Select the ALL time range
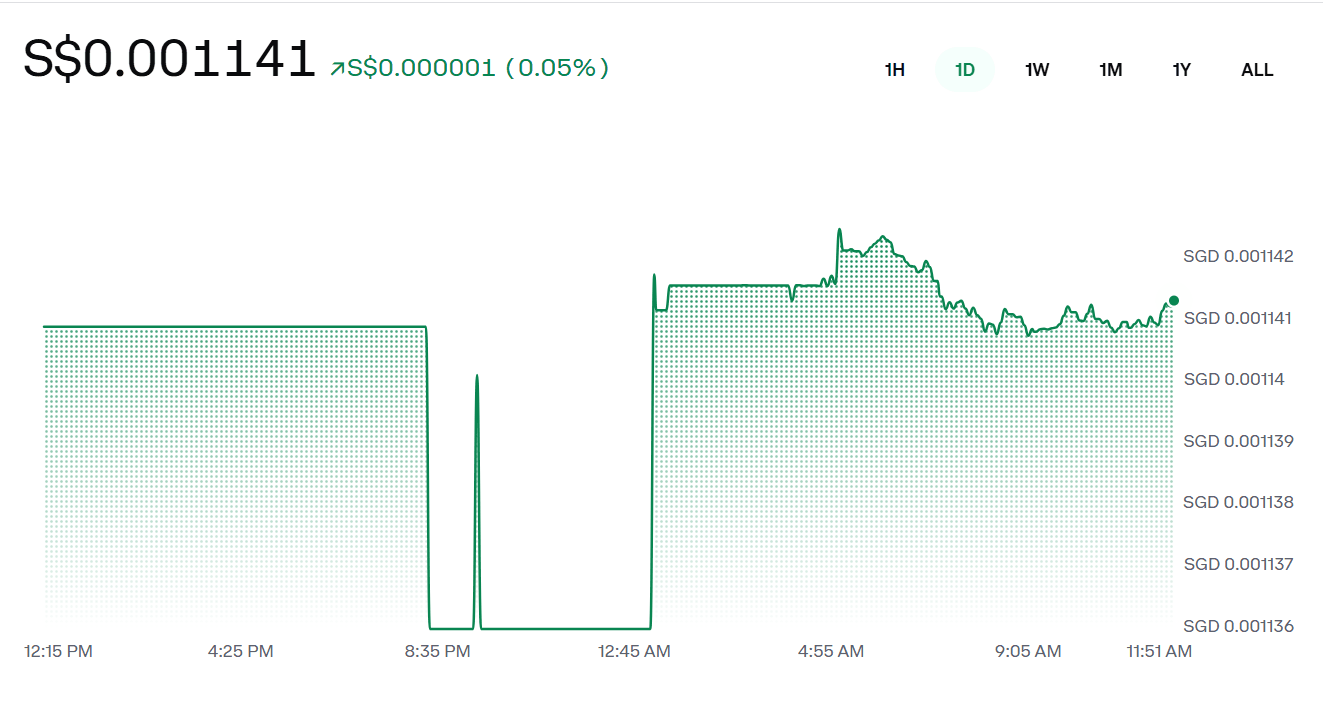This screenshot has width=1323, height=705. pyautogui.click(x=1257, y=70)
